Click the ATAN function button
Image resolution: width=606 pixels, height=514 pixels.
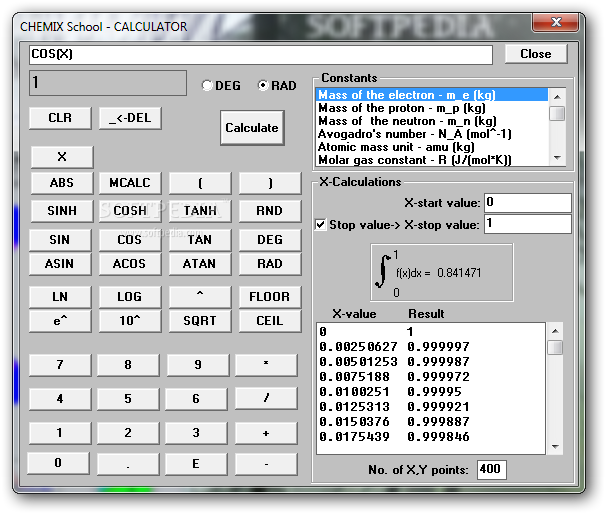200,264
